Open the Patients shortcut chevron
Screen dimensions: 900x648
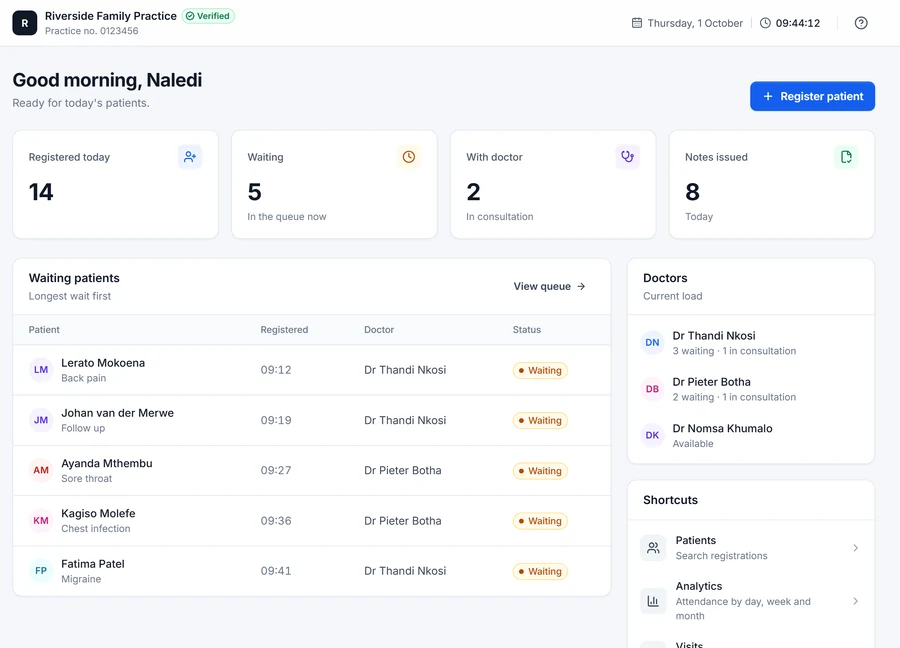point(855,548)
